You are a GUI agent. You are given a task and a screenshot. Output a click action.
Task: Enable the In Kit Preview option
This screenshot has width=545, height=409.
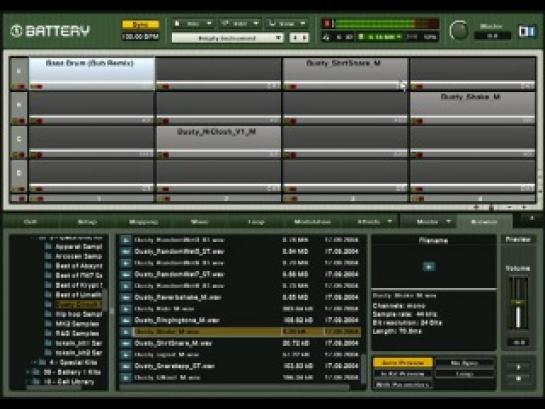coord(402,374)
